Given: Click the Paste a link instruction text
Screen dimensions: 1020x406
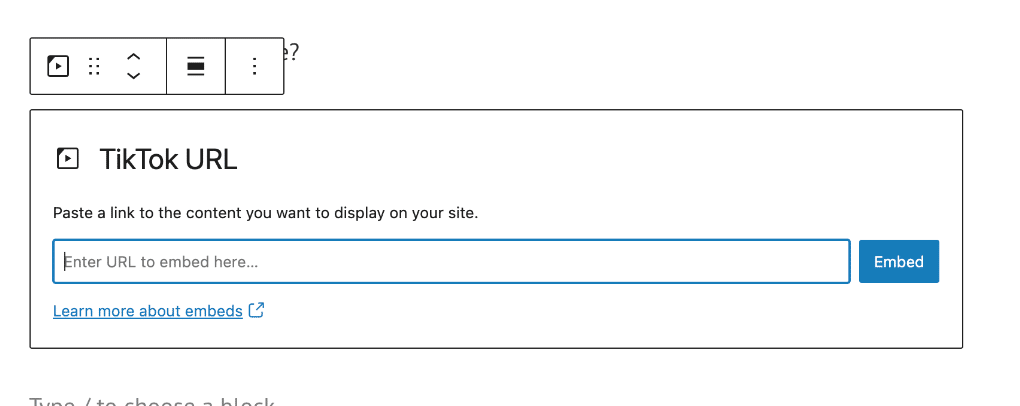Looking at the screenshot, I should (x=265, y=213).
